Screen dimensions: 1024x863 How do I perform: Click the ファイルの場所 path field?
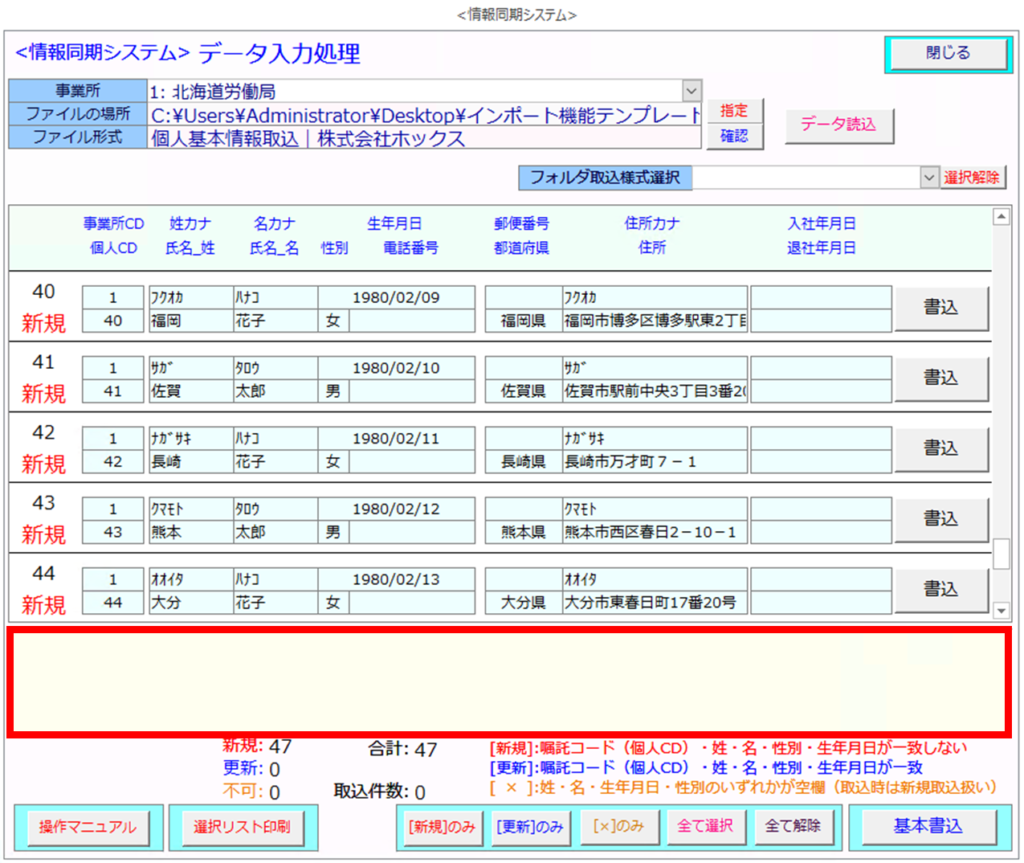coord(425,115)
